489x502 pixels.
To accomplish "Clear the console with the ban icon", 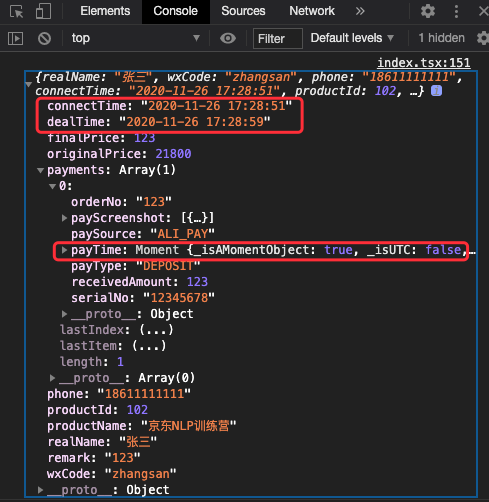I will [x=44, y=38].
